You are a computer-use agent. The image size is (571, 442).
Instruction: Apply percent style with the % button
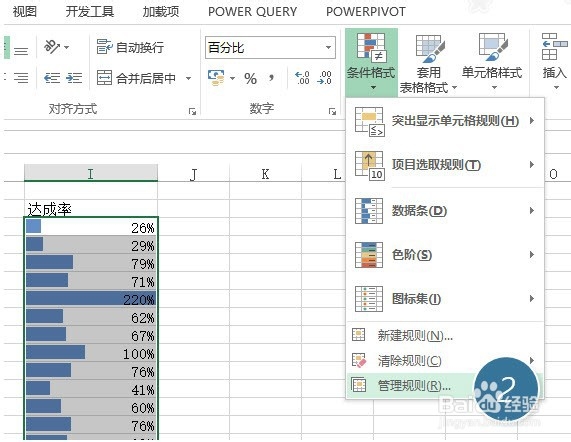(x=250, y=78)
